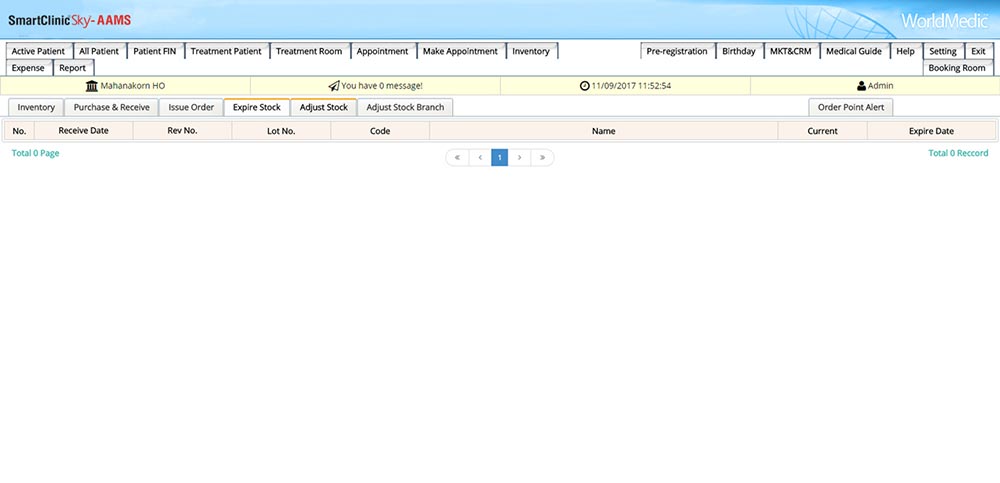
Task: Jump to last page with double-right arrow
Action: (x=542, y=157)
